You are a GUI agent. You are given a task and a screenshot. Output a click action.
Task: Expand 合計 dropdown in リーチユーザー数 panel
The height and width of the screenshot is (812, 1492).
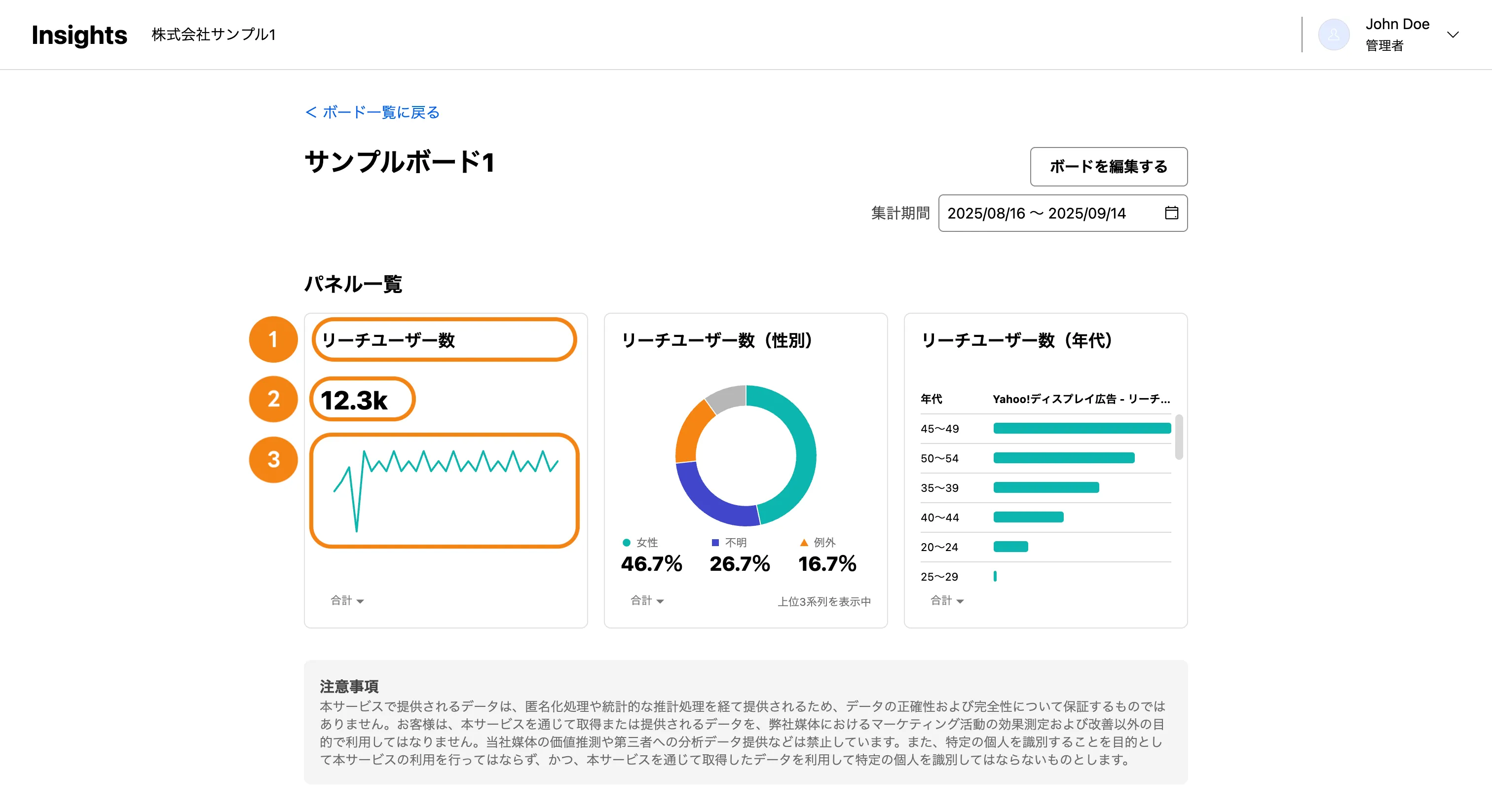pos(347,600)
